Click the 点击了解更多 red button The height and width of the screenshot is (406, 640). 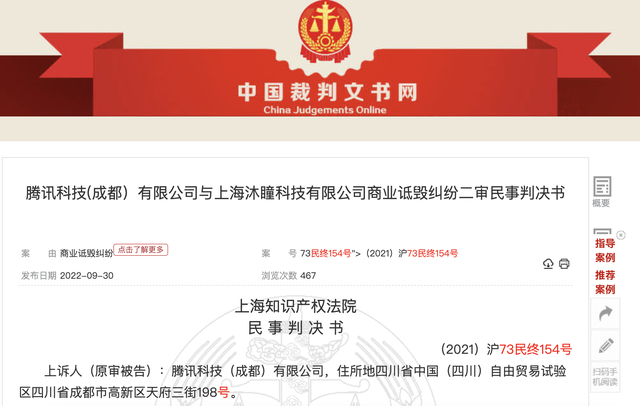point(141,249)
